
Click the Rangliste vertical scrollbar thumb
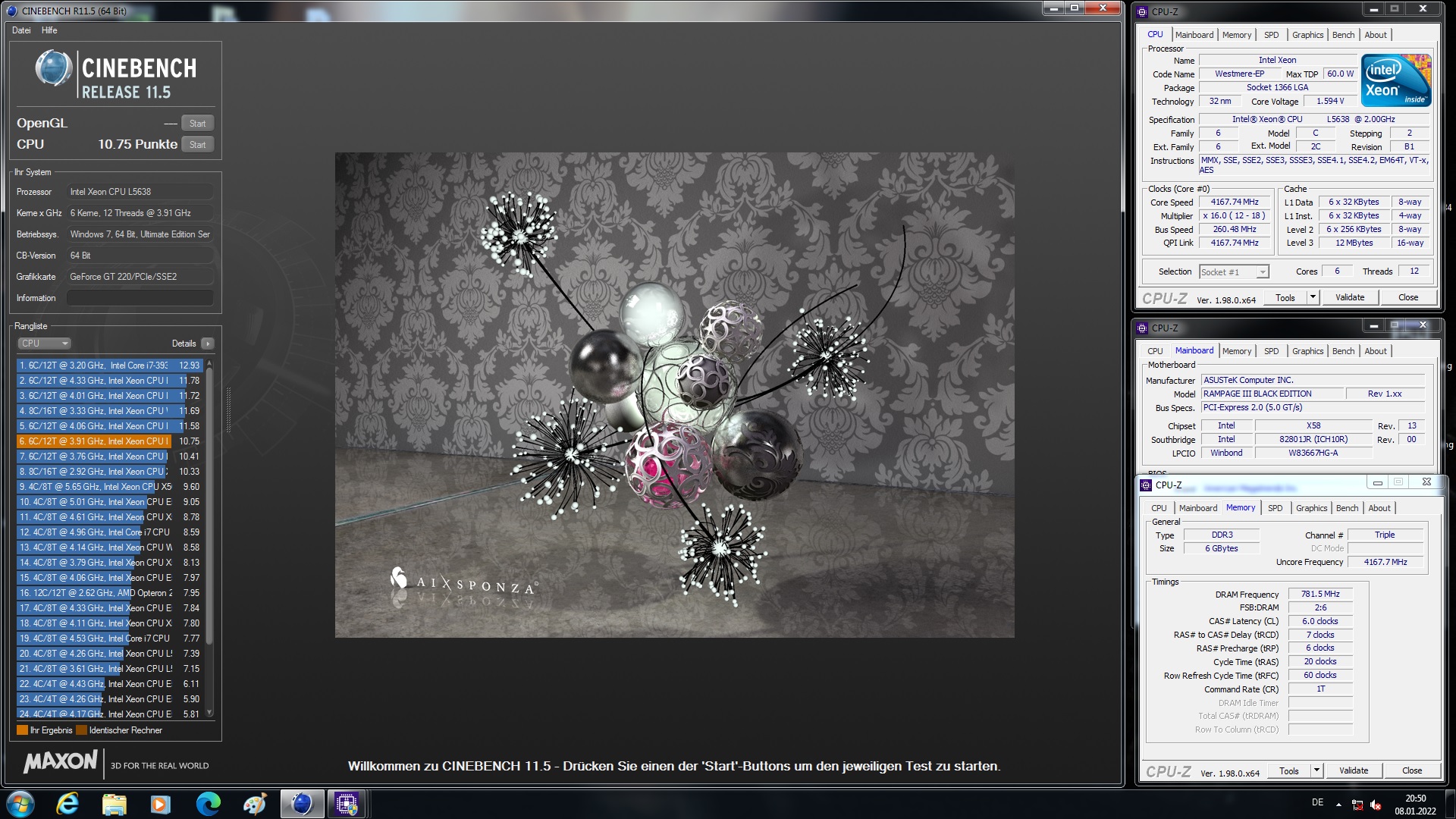tap(209, 508)
